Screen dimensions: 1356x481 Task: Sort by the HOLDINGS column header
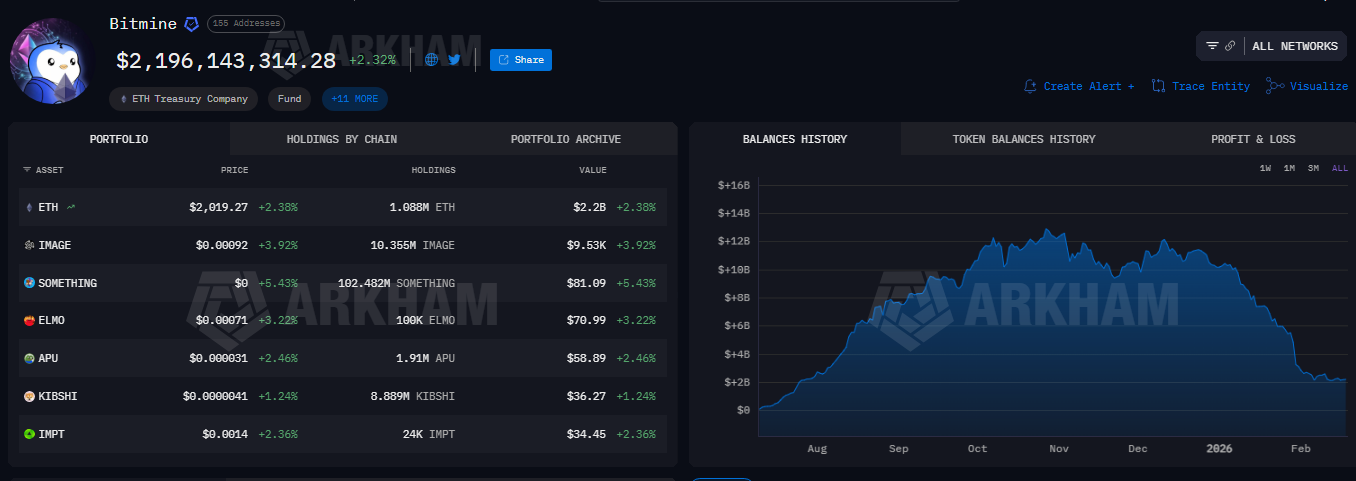[x=433, y=170]
